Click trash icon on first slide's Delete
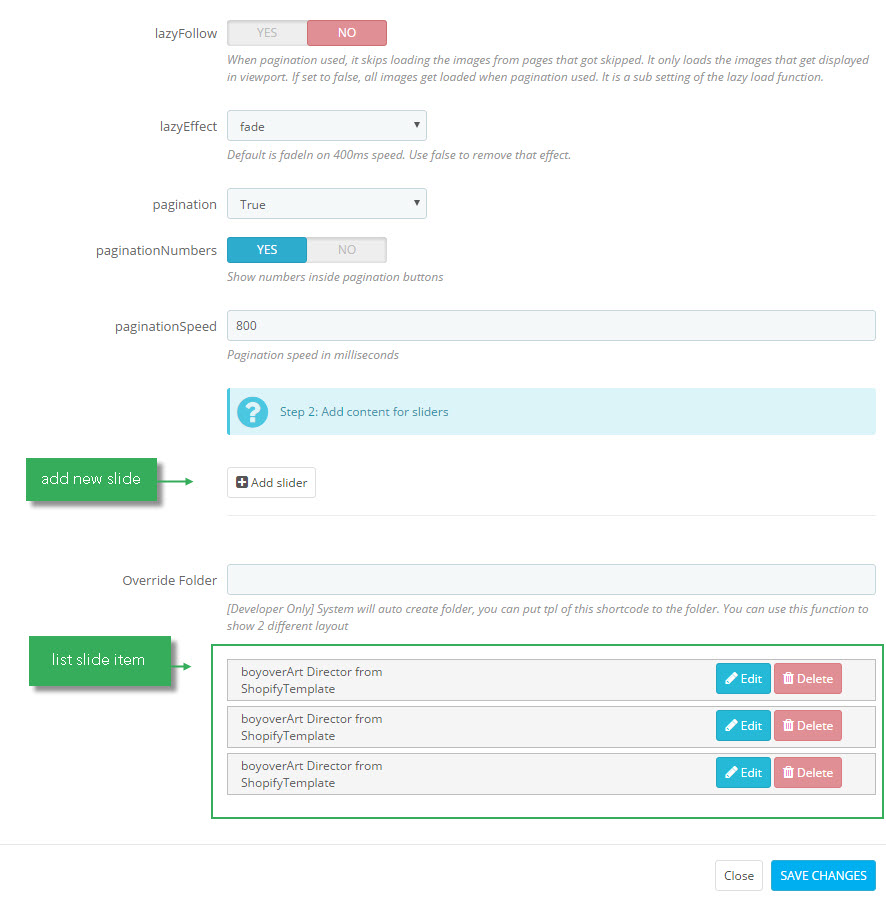The width and height of the screenshot is (886, 902). click(788, 678)
